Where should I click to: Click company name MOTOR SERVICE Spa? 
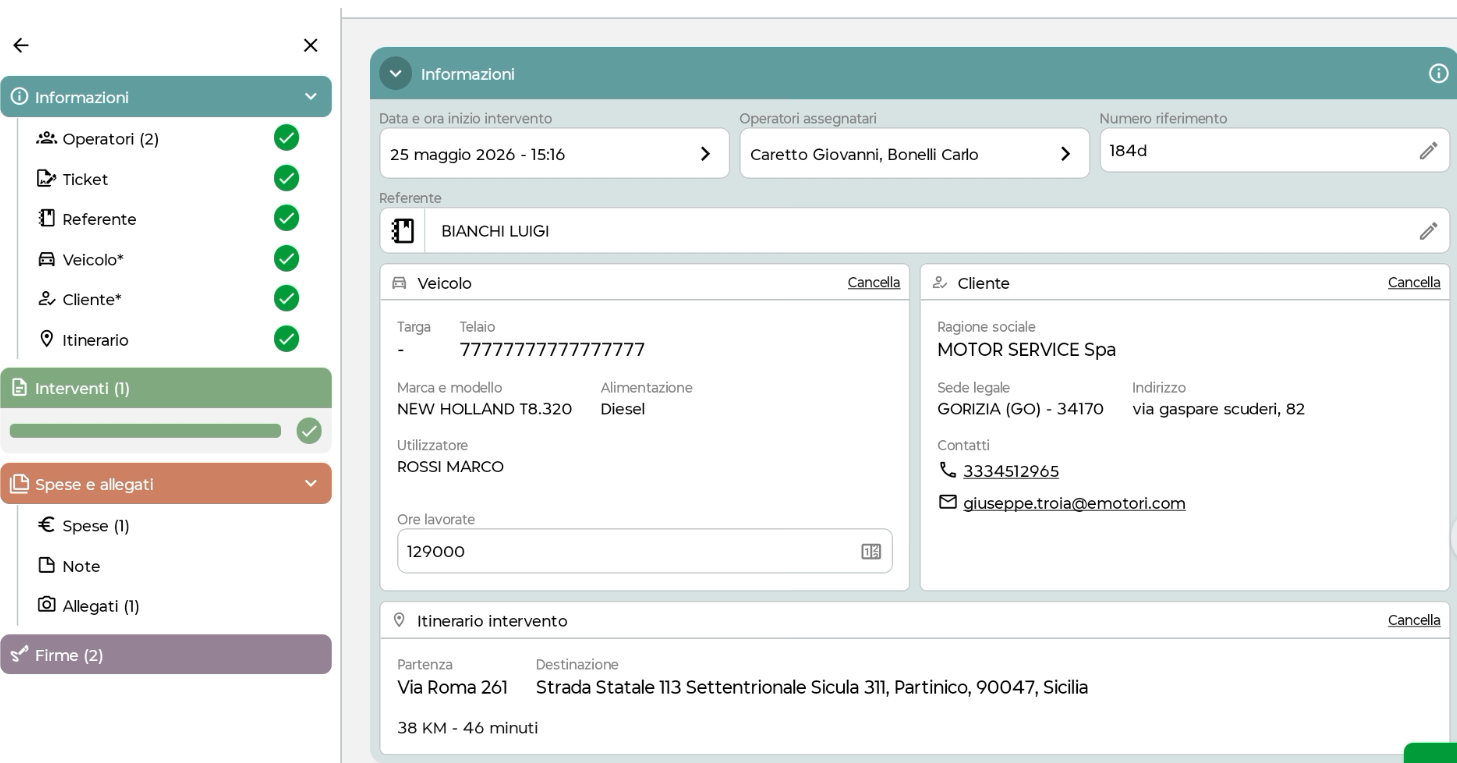tap(1026, 350)
